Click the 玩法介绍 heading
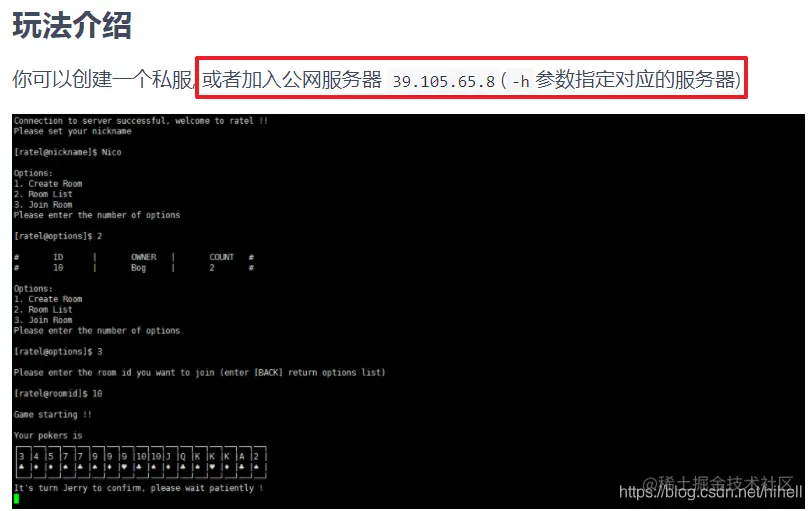Image resolution: width=812 pixels, height=511 pixels. [x=72, y=25]
